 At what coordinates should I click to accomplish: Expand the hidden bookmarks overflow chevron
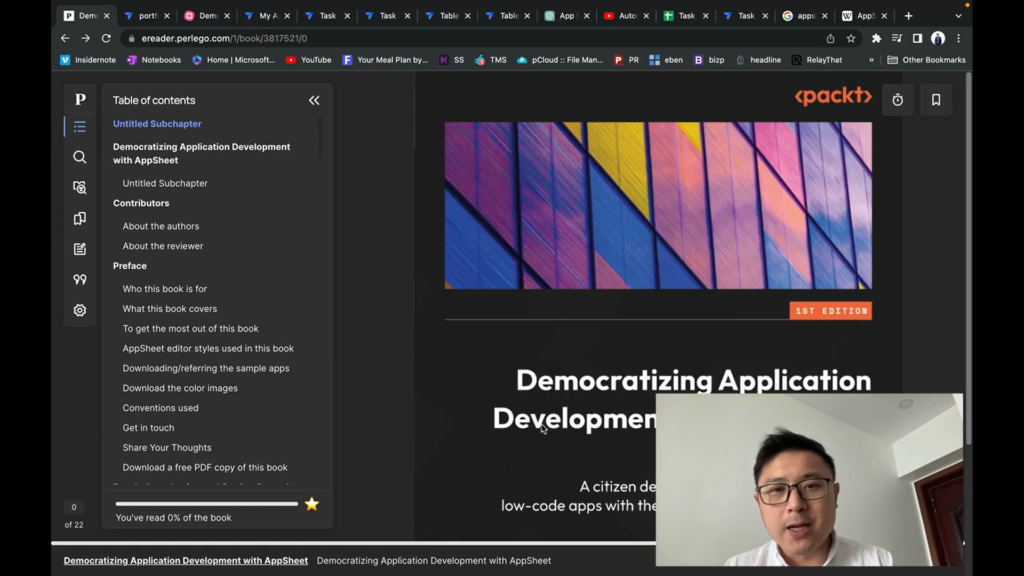click(x=871, y=60)
